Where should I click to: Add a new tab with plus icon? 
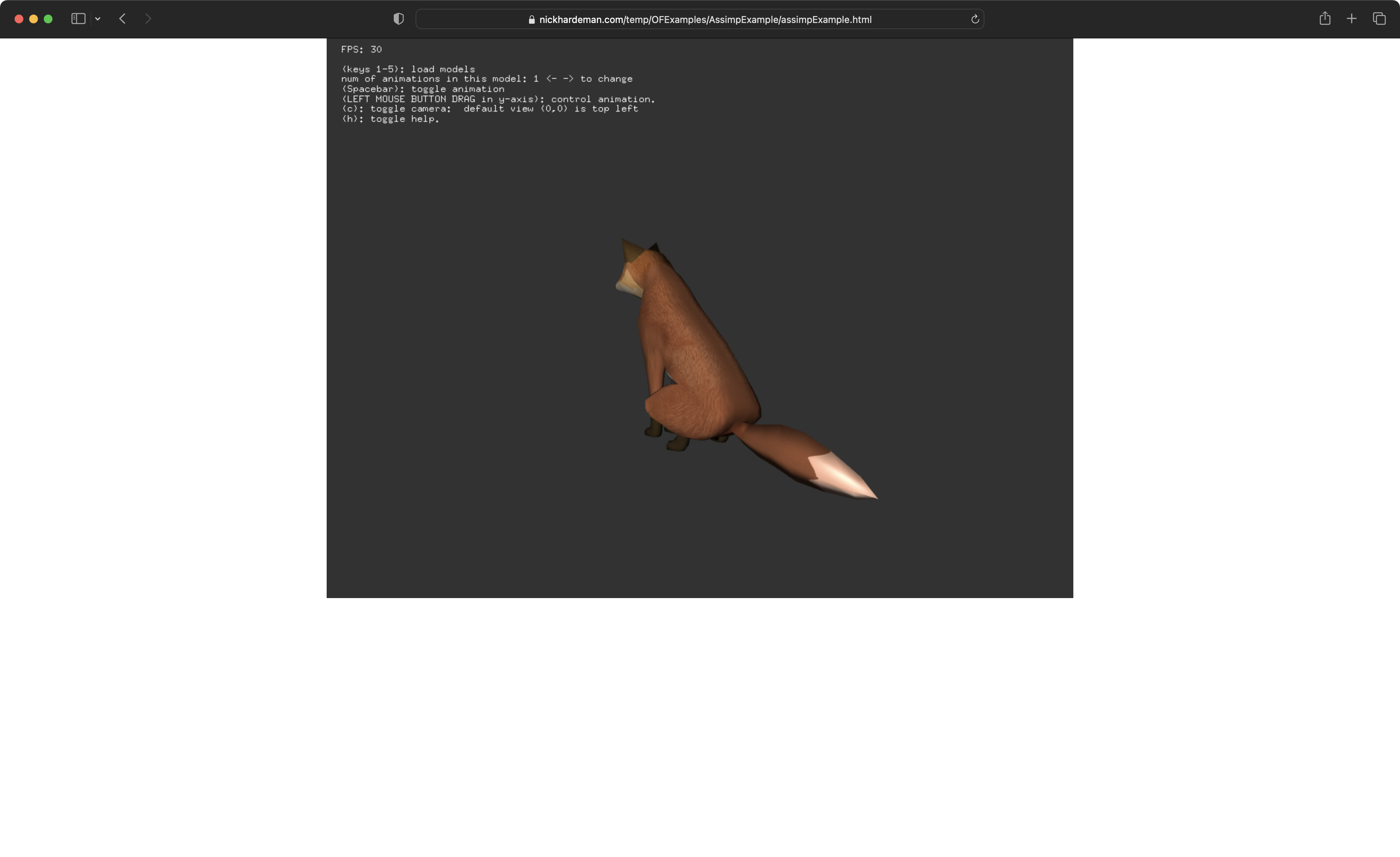[1352, 19]
